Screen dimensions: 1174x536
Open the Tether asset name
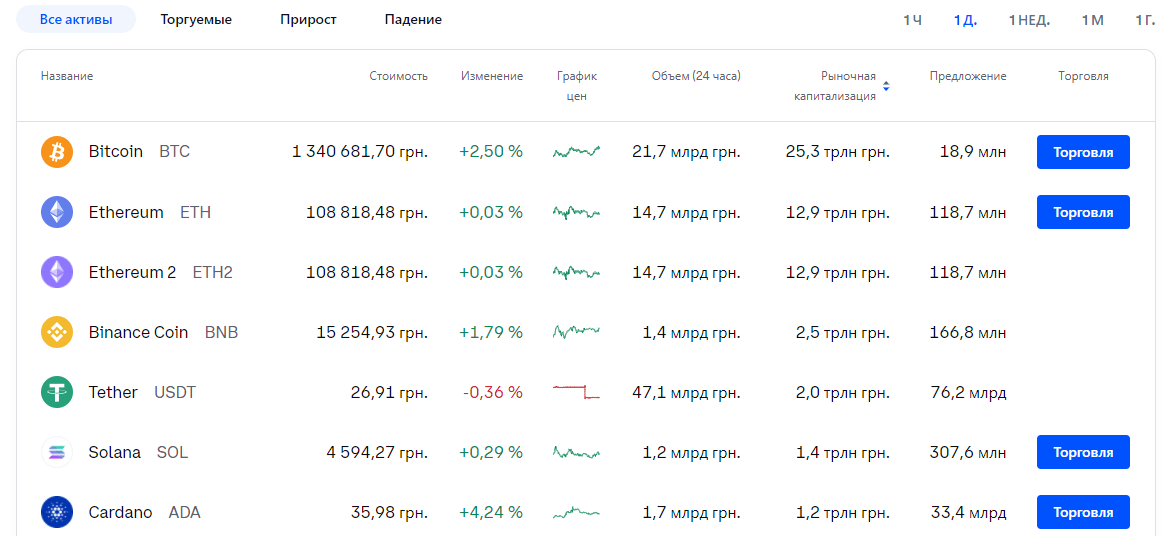[113, 392]
